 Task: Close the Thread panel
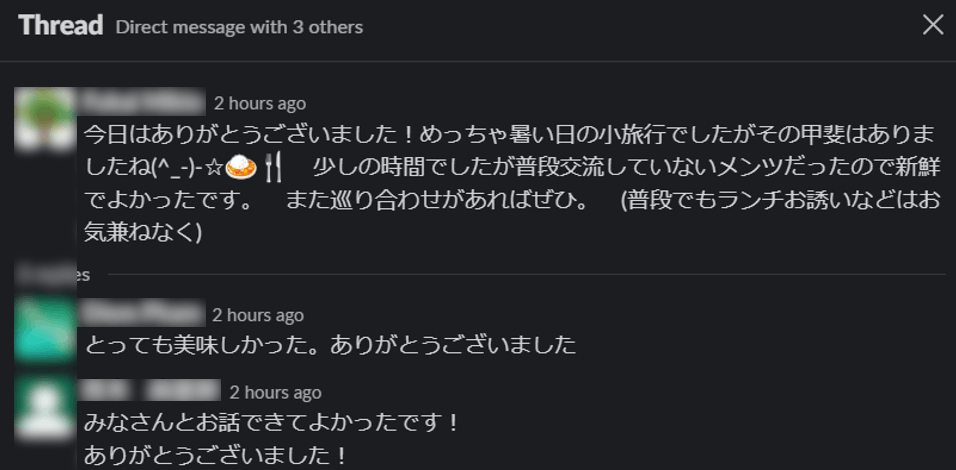932,25
